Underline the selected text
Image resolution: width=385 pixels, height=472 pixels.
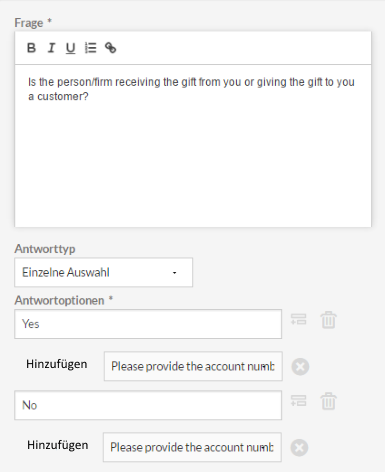click(x=70, y=48)
